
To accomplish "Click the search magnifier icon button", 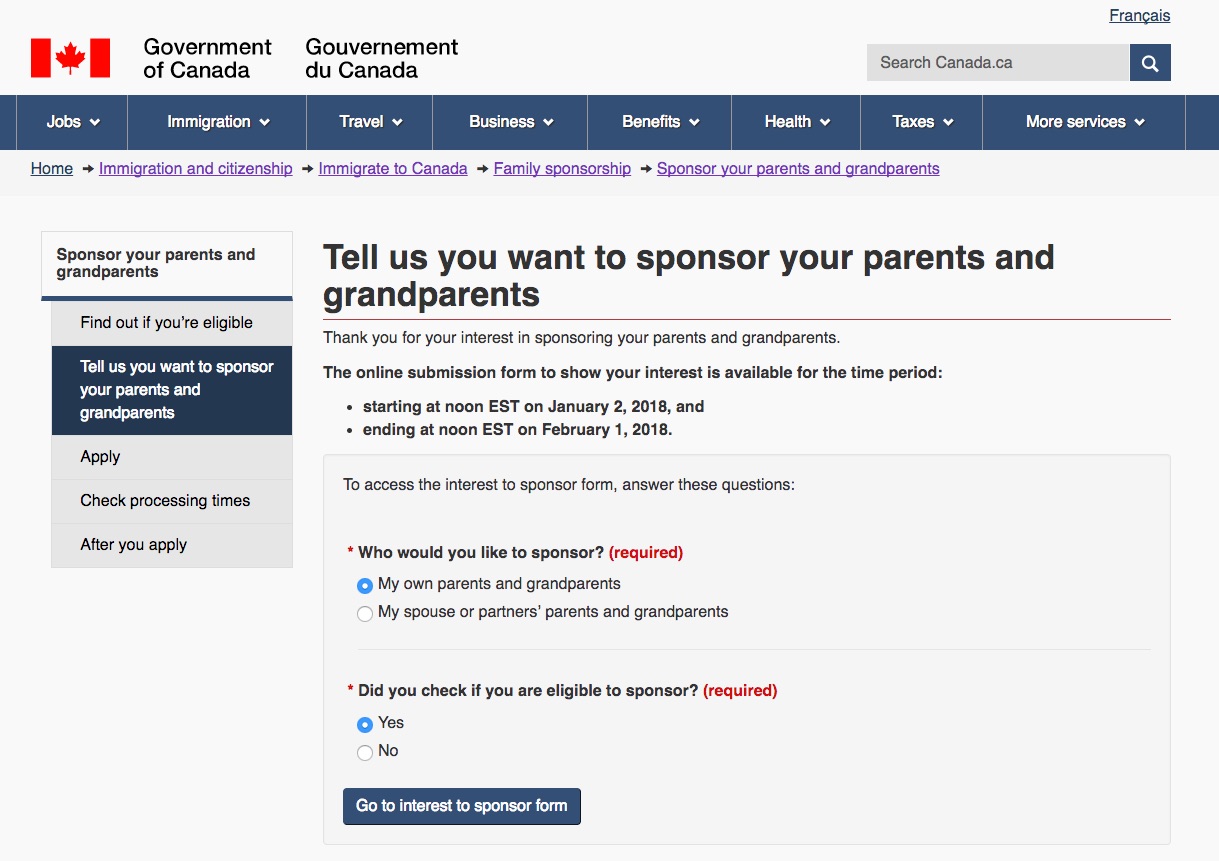I will (1150, 63).
